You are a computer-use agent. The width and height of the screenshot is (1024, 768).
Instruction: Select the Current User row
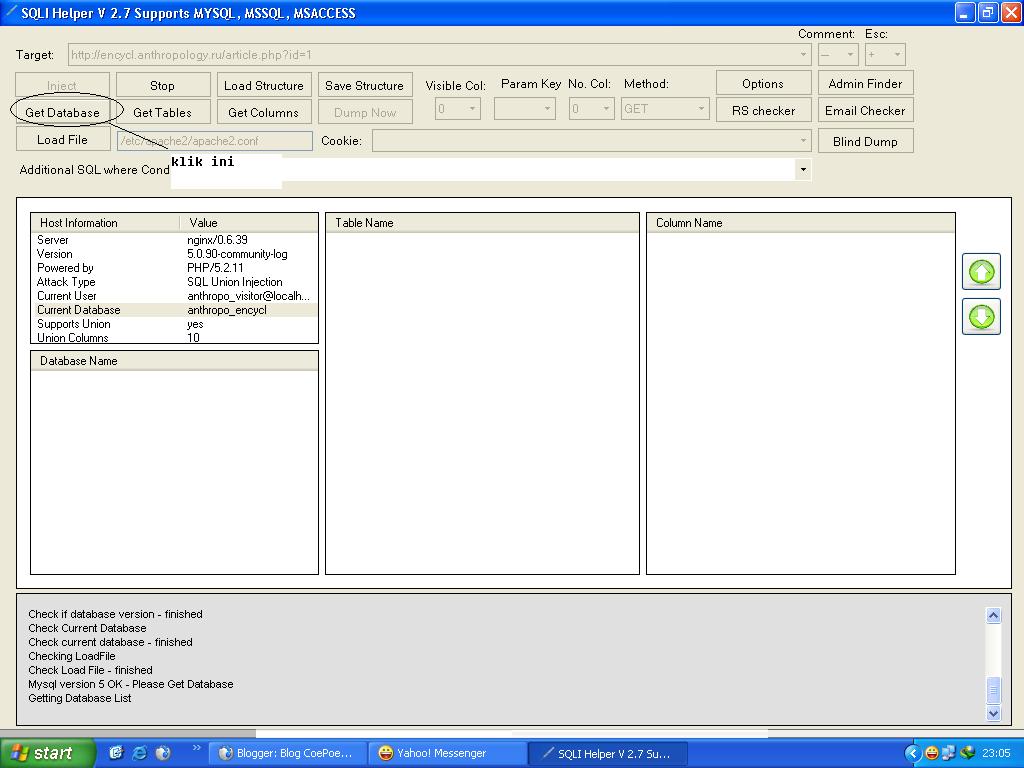(x=174, y=296)
